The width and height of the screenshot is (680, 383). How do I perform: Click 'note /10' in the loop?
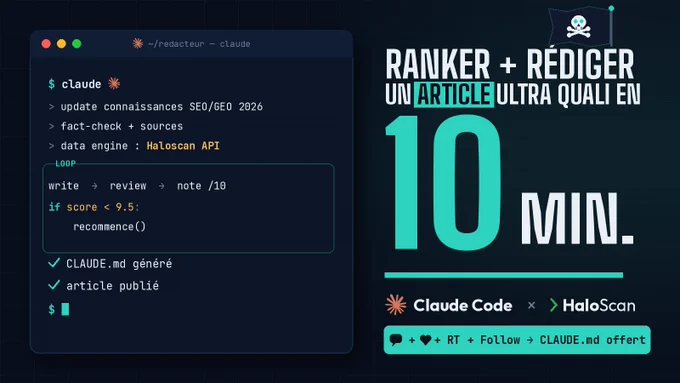pos(201,186)
